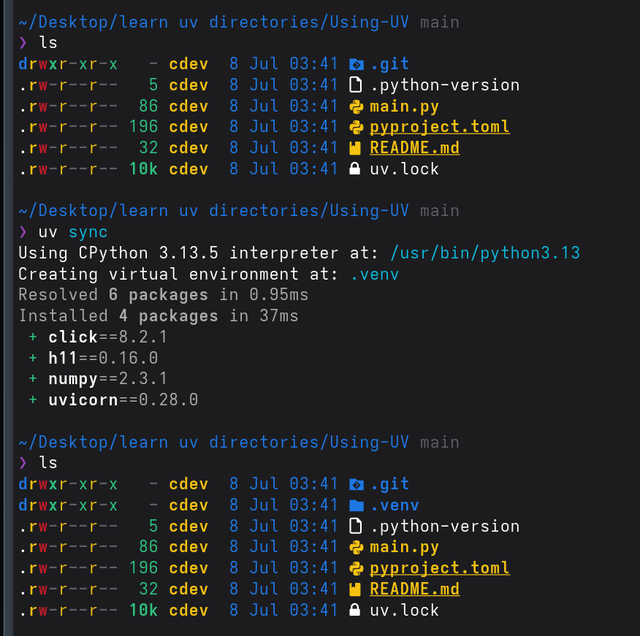Click the uvicorn==0.28.0 package line
The height and width of the screenshot is (636, 640).
click(x=123, y=400)
